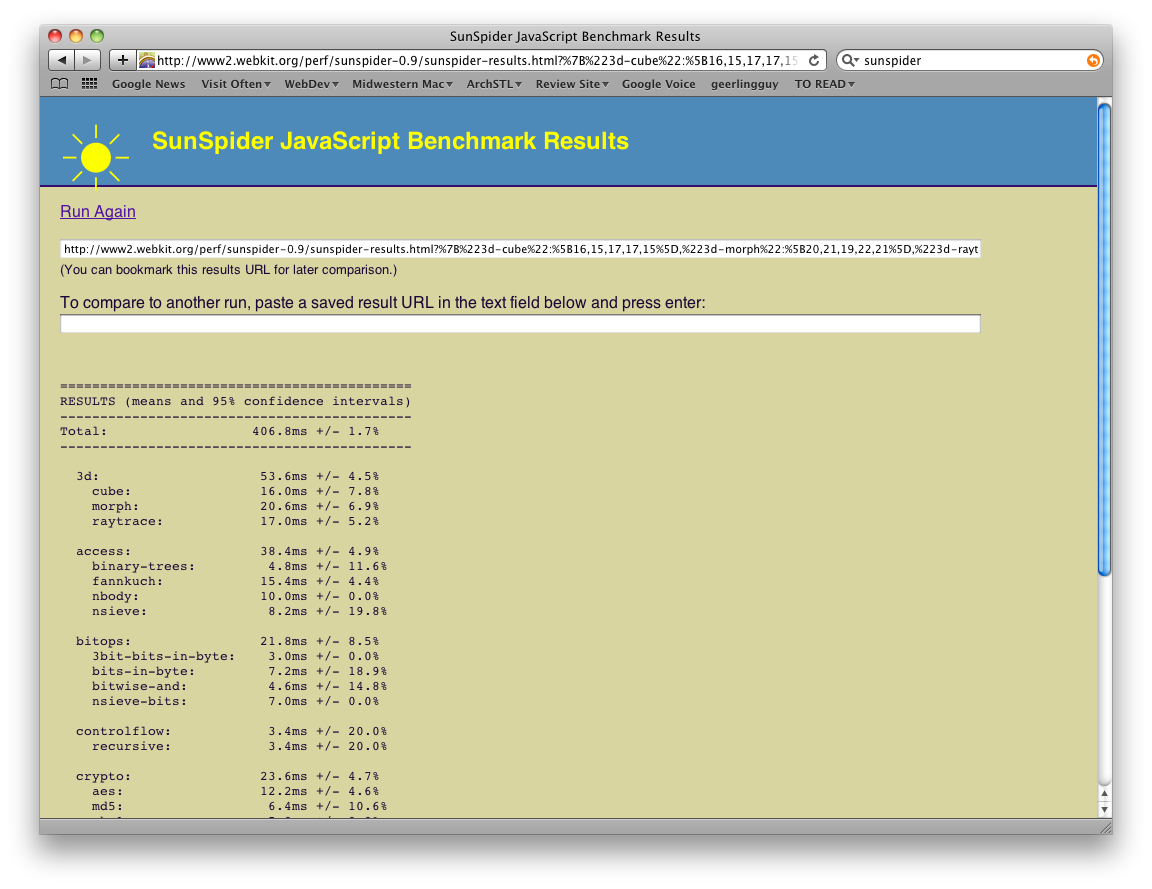Select the results URL text field

(520, 249)
